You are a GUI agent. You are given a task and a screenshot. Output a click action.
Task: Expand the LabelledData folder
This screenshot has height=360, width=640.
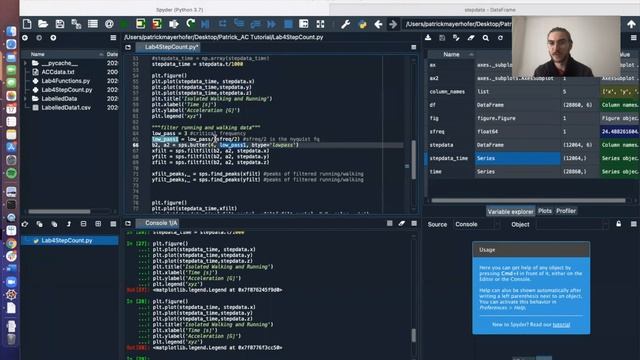click(26, 99)
